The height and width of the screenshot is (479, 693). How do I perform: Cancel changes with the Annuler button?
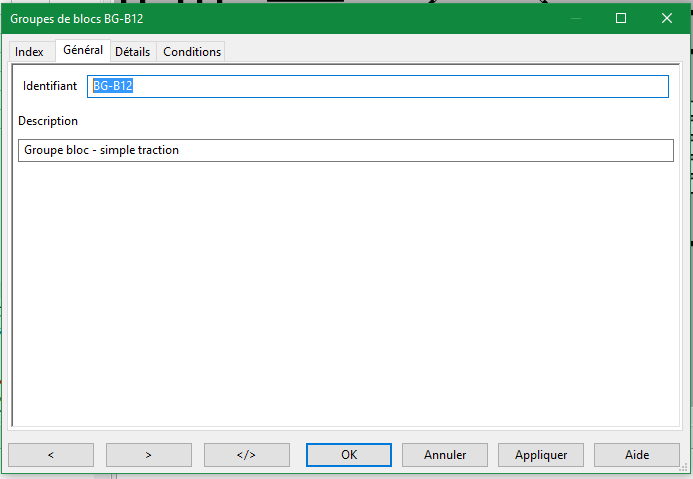pyautogui.click(x=445, y=454)
